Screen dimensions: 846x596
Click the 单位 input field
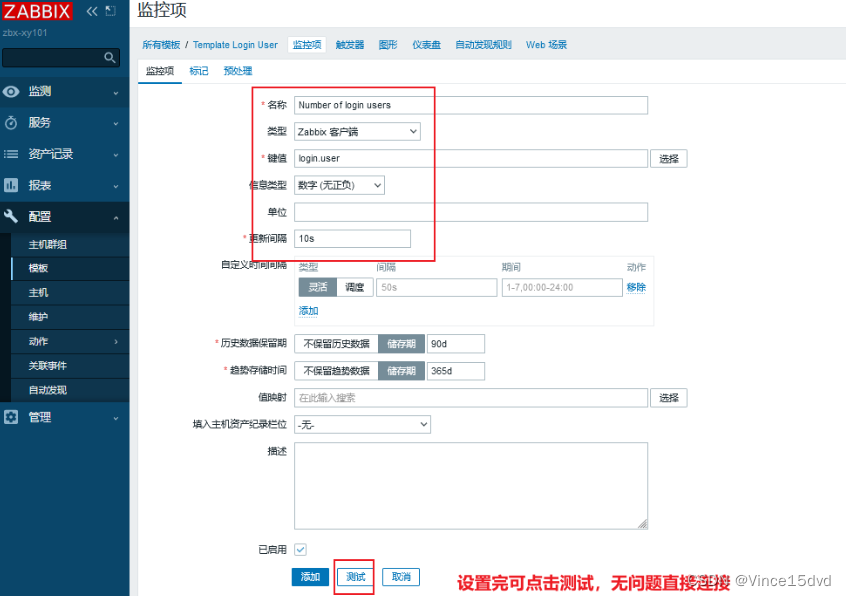(470, 212)
